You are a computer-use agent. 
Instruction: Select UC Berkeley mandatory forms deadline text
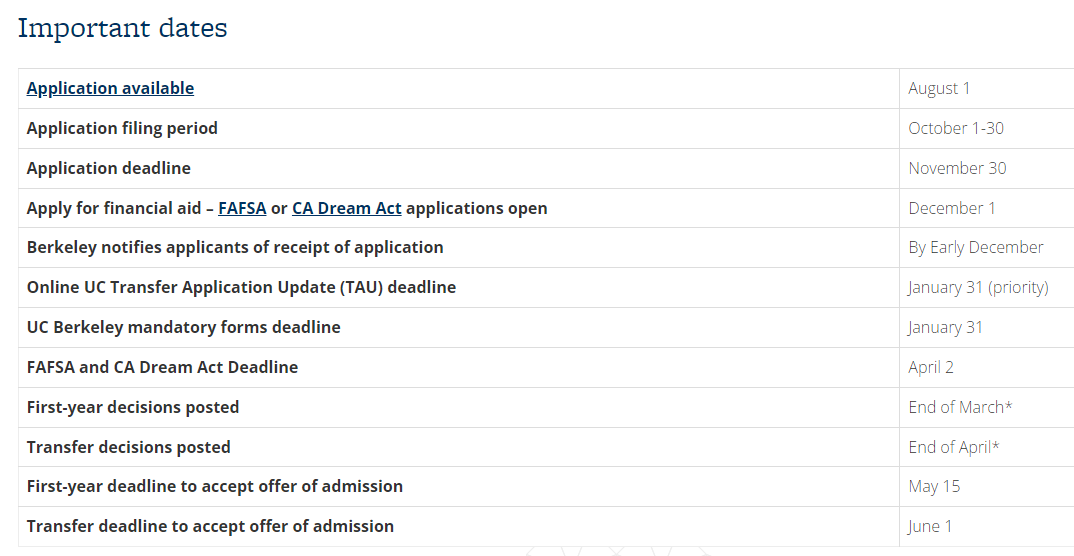pyautogui.click(x=184, y=327)
